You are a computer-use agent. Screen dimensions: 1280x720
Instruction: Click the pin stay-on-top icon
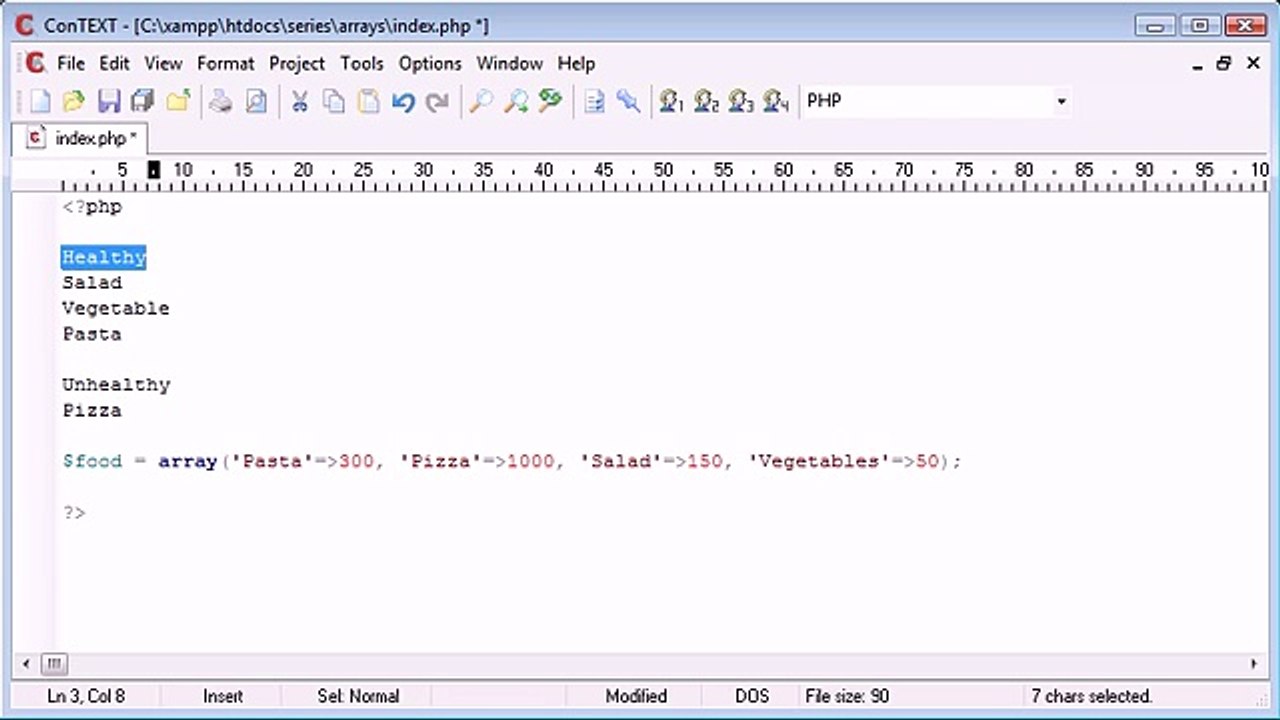(628, 101)
